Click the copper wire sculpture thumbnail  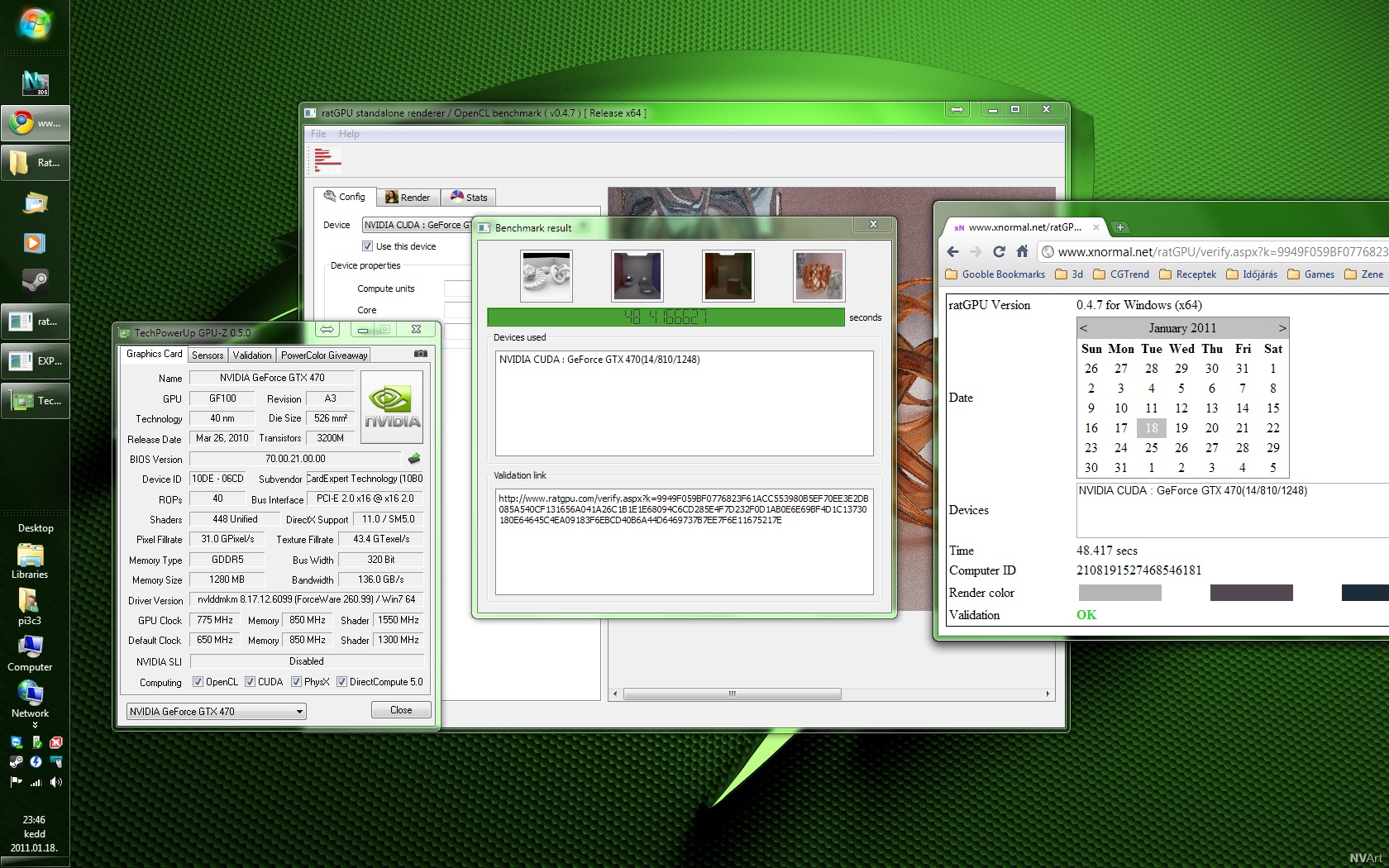(x=819, y=276)
